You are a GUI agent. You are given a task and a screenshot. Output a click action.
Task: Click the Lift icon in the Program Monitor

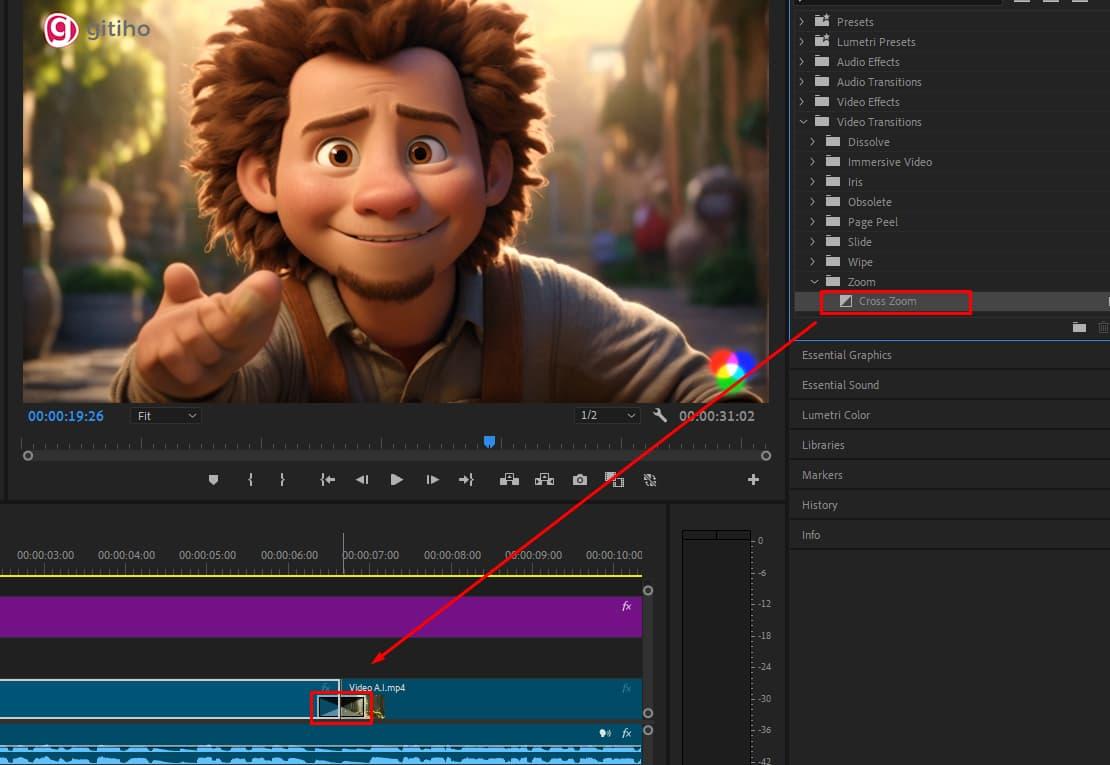508,479
